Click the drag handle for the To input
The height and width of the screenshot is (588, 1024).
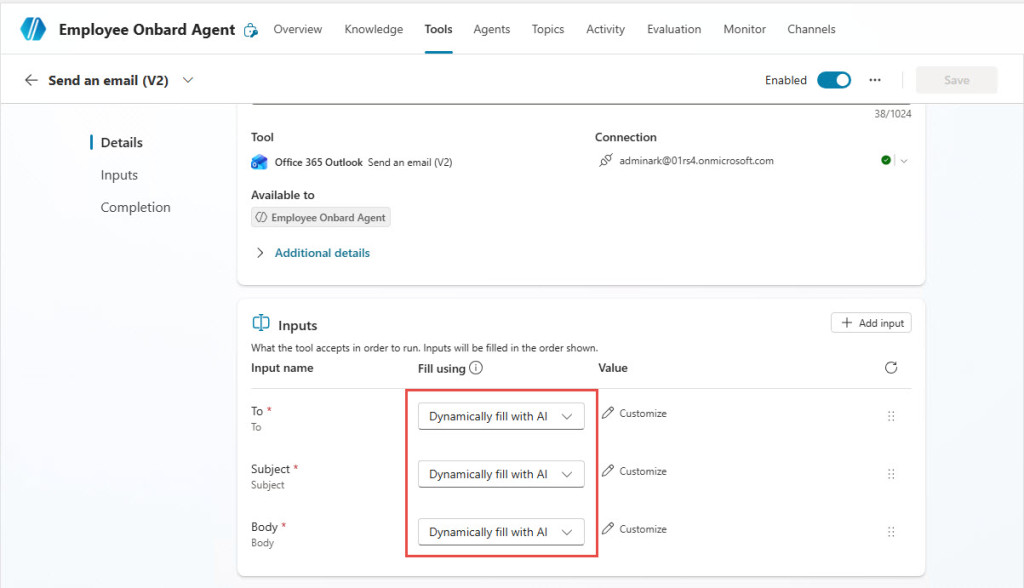pyautogui.click(x=891, y=416)
